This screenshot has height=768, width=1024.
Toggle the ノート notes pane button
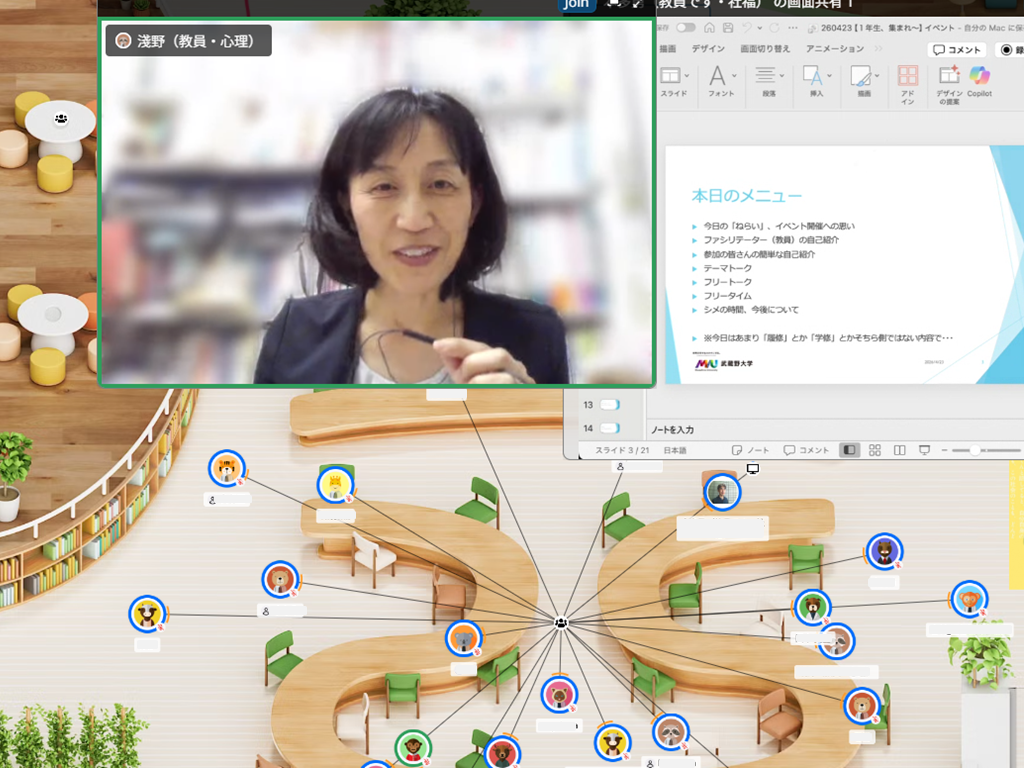point(751,451)
